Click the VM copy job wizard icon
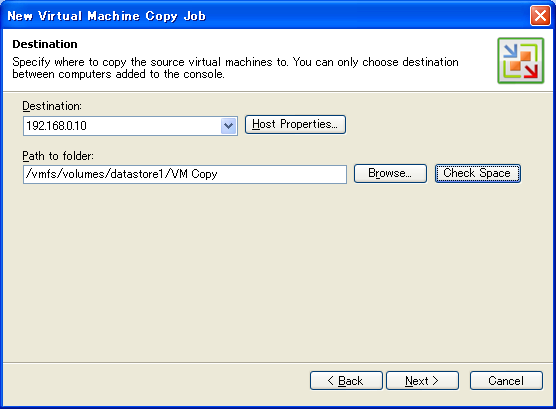Screen dimensions: 556x409 [520, 61]
